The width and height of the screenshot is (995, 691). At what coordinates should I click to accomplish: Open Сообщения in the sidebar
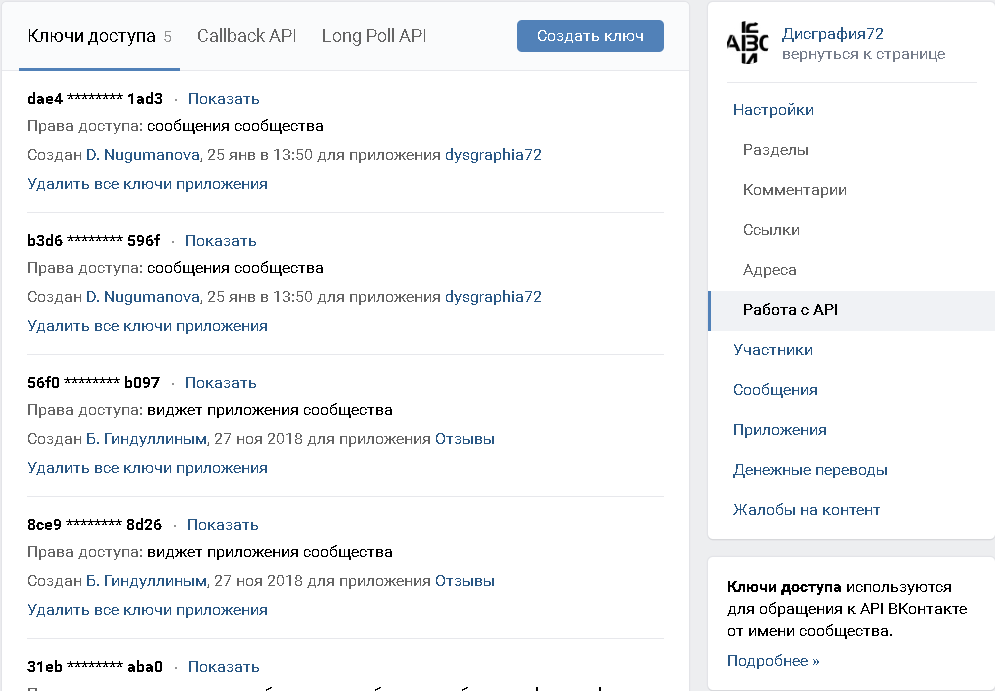tap(775, 390)
